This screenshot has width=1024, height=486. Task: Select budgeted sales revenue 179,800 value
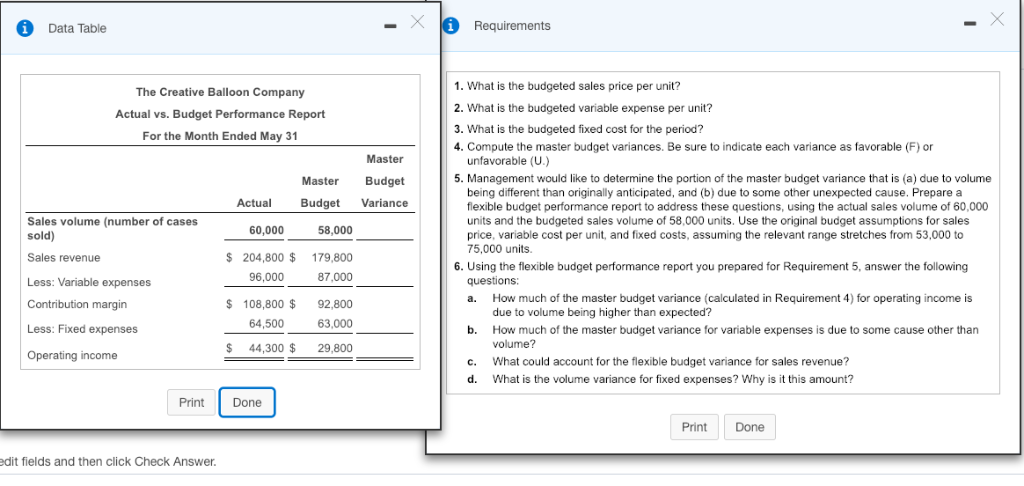click(x=332, y=257)
